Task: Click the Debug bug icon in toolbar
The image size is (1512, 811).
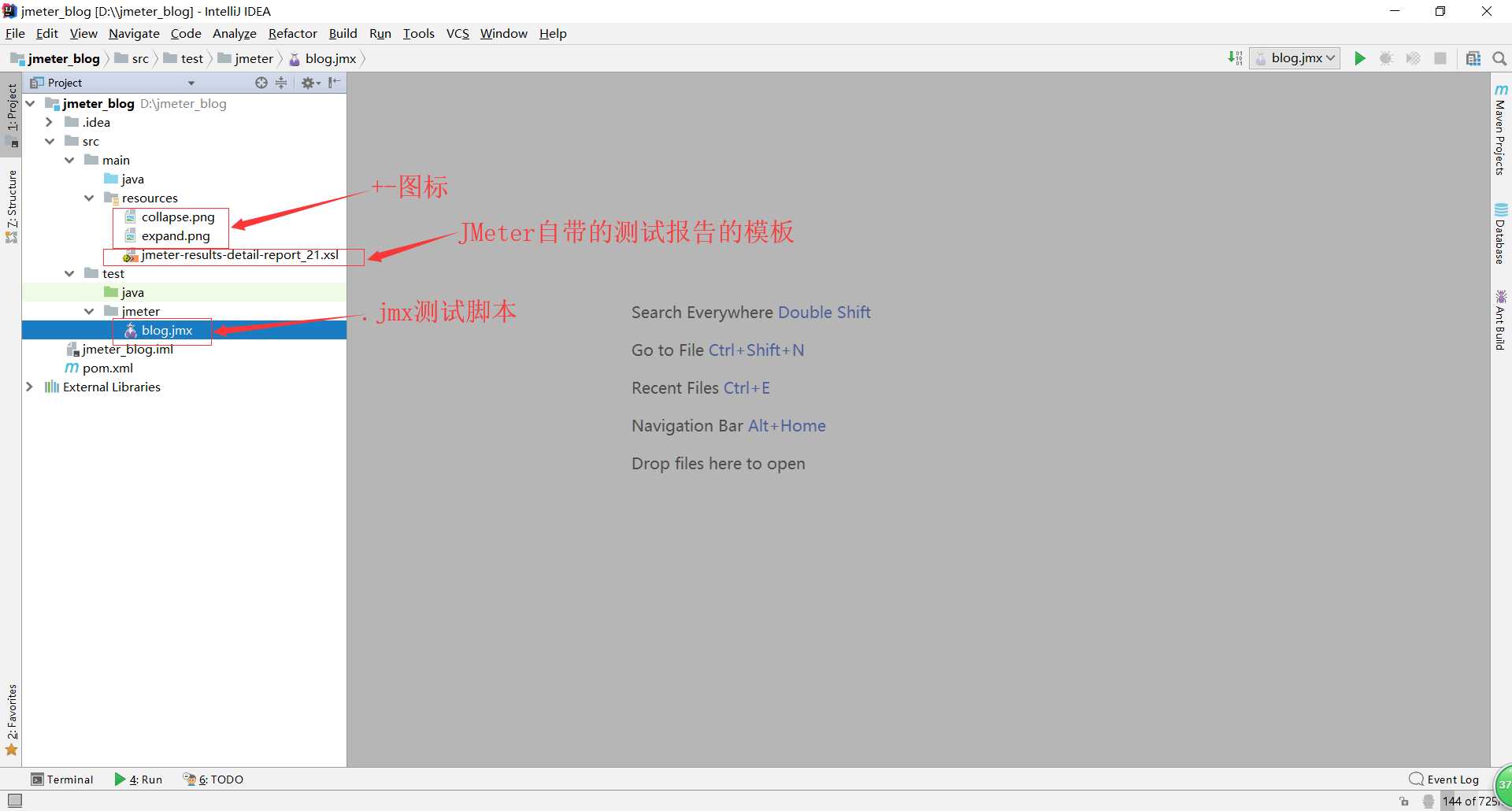Action: pos(1387,58)
